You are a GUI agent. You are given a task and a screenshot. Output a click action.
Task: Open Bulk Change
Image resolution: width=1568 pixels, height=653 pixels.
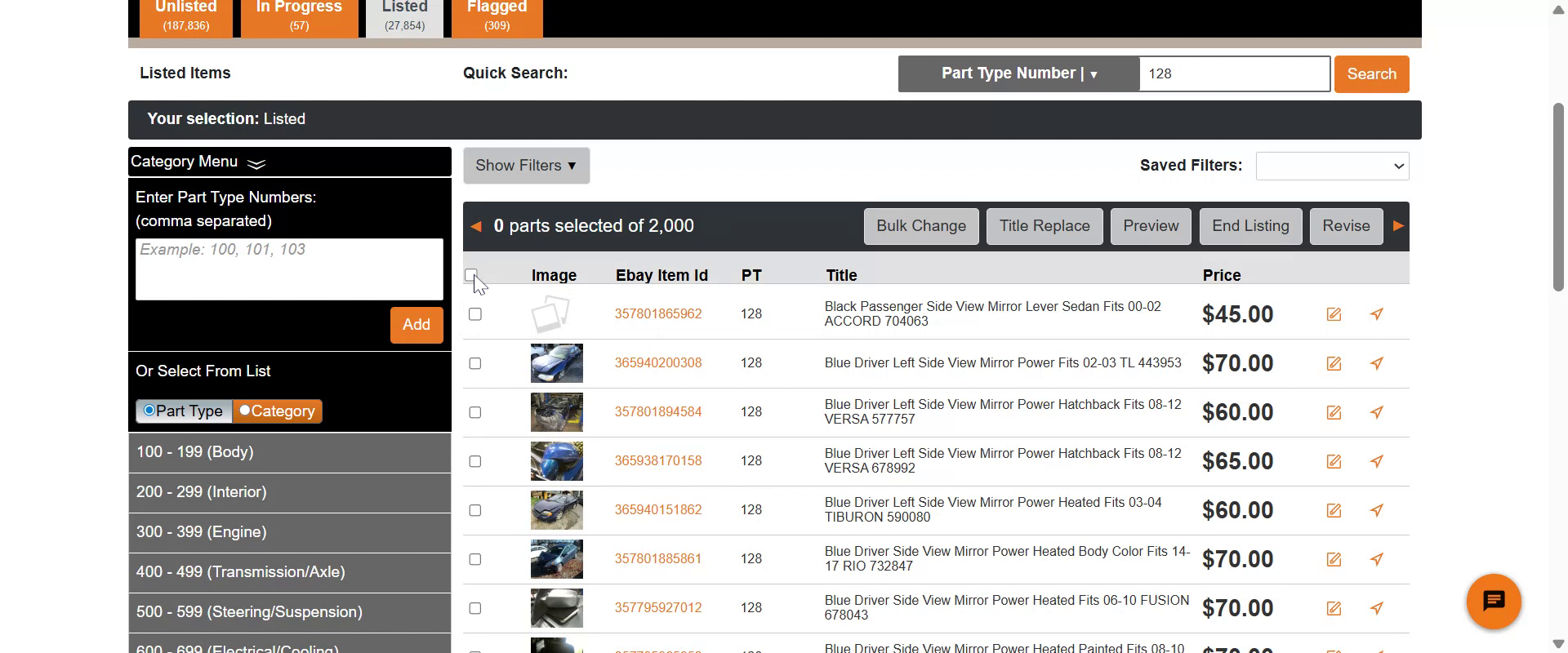click(x=921, y=226)
